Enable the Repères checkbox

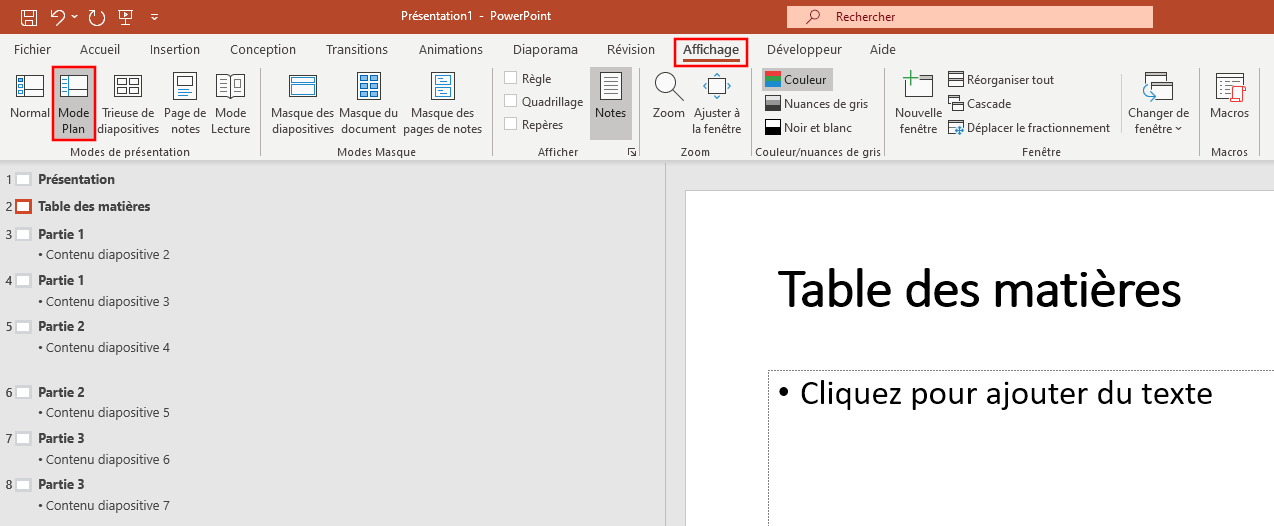pos(511,124)
